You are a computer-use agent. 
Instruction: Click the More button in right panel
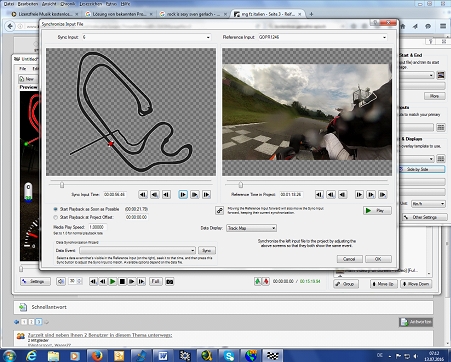pyautogui.click(x=434, y=96)
